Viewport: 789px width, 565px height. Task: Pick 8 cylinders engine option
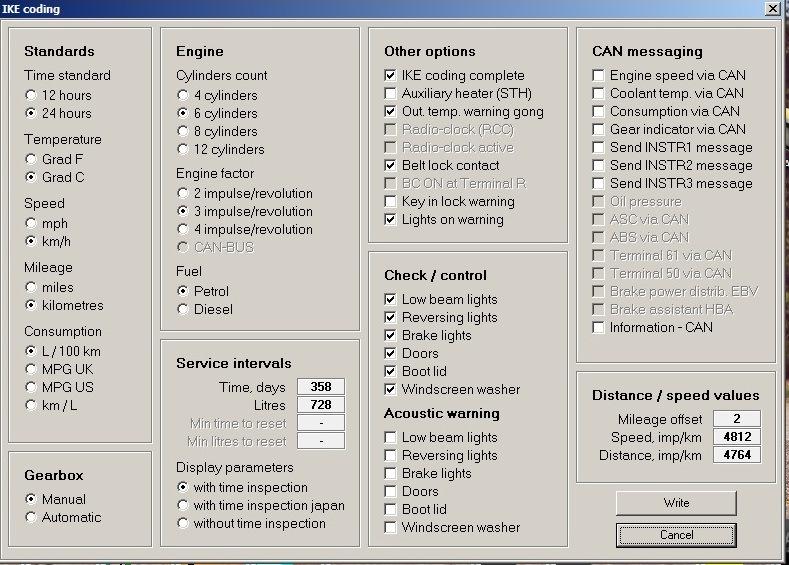(x=183, y=131)
